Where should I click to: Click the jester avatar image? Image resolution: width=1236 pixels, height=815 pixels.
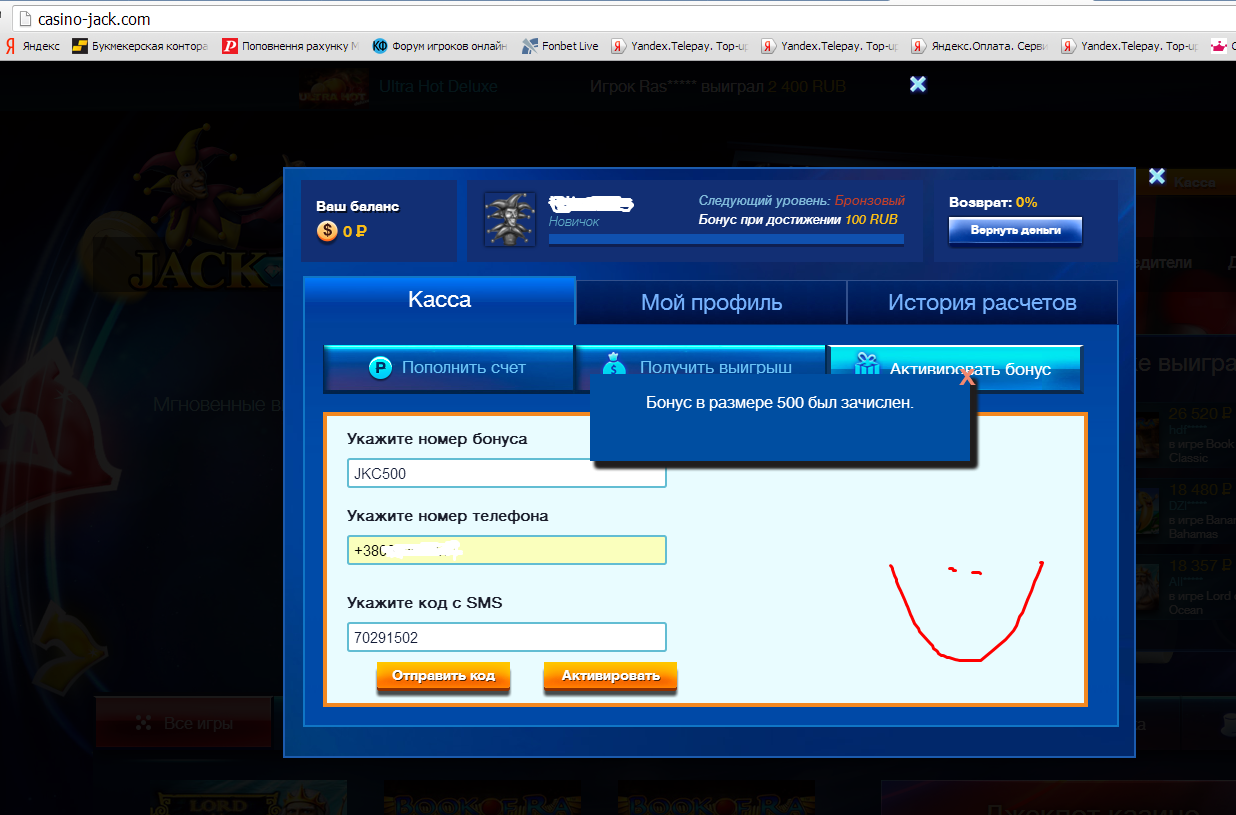tap(510, 219)
